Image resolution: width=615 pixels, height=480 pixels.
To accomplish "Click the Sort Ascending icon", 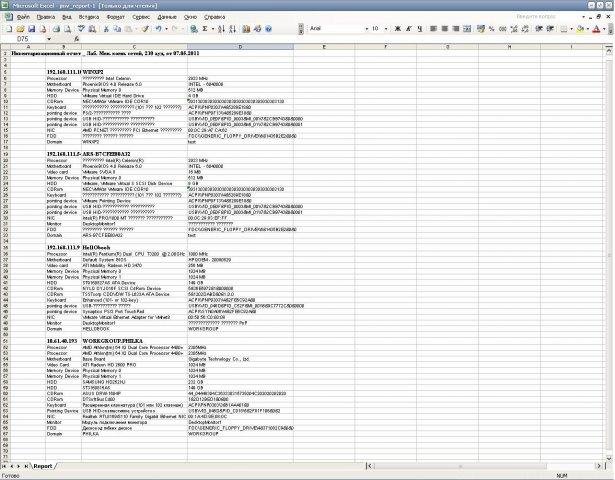I will click(221, 29).
